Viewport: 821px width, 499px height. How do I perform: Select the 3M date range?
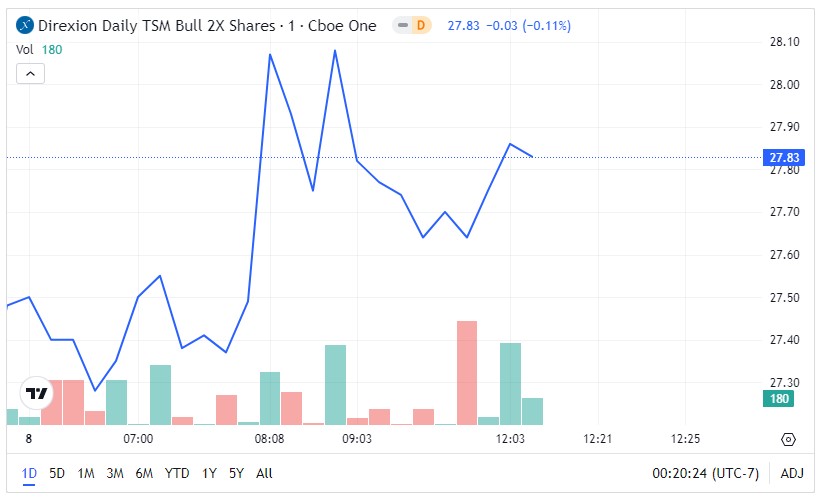(x=115, y=473)
